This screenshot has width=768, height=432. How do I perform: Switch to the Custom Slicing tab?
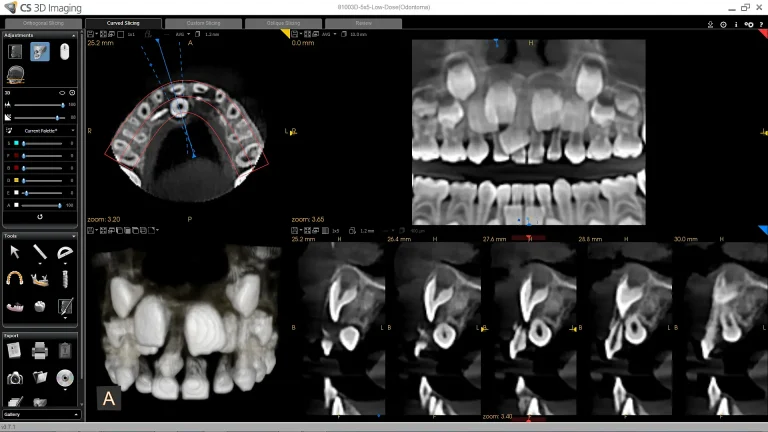[203, 23]
